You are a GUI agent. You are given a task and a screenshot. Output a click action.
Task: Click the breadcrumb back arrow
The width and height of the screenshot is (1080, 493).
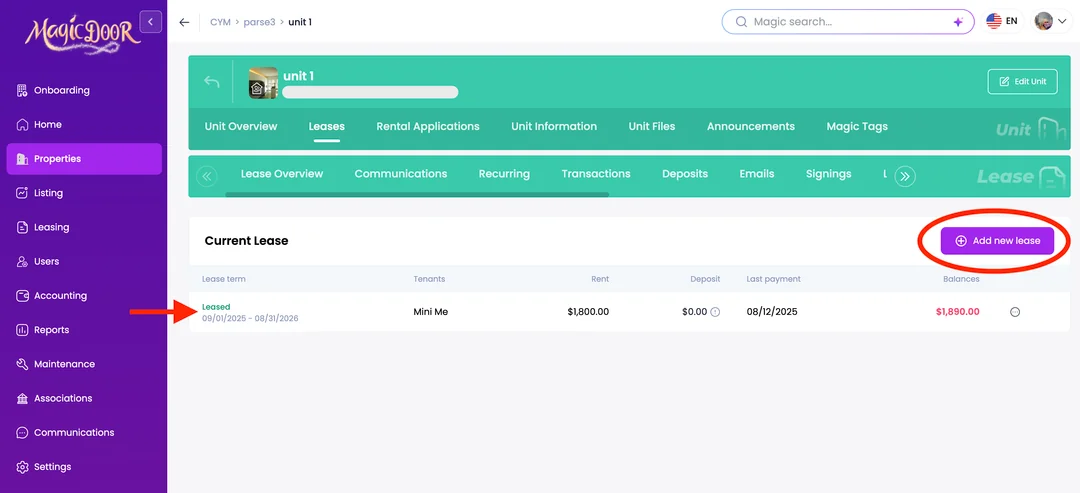(184, 22)
